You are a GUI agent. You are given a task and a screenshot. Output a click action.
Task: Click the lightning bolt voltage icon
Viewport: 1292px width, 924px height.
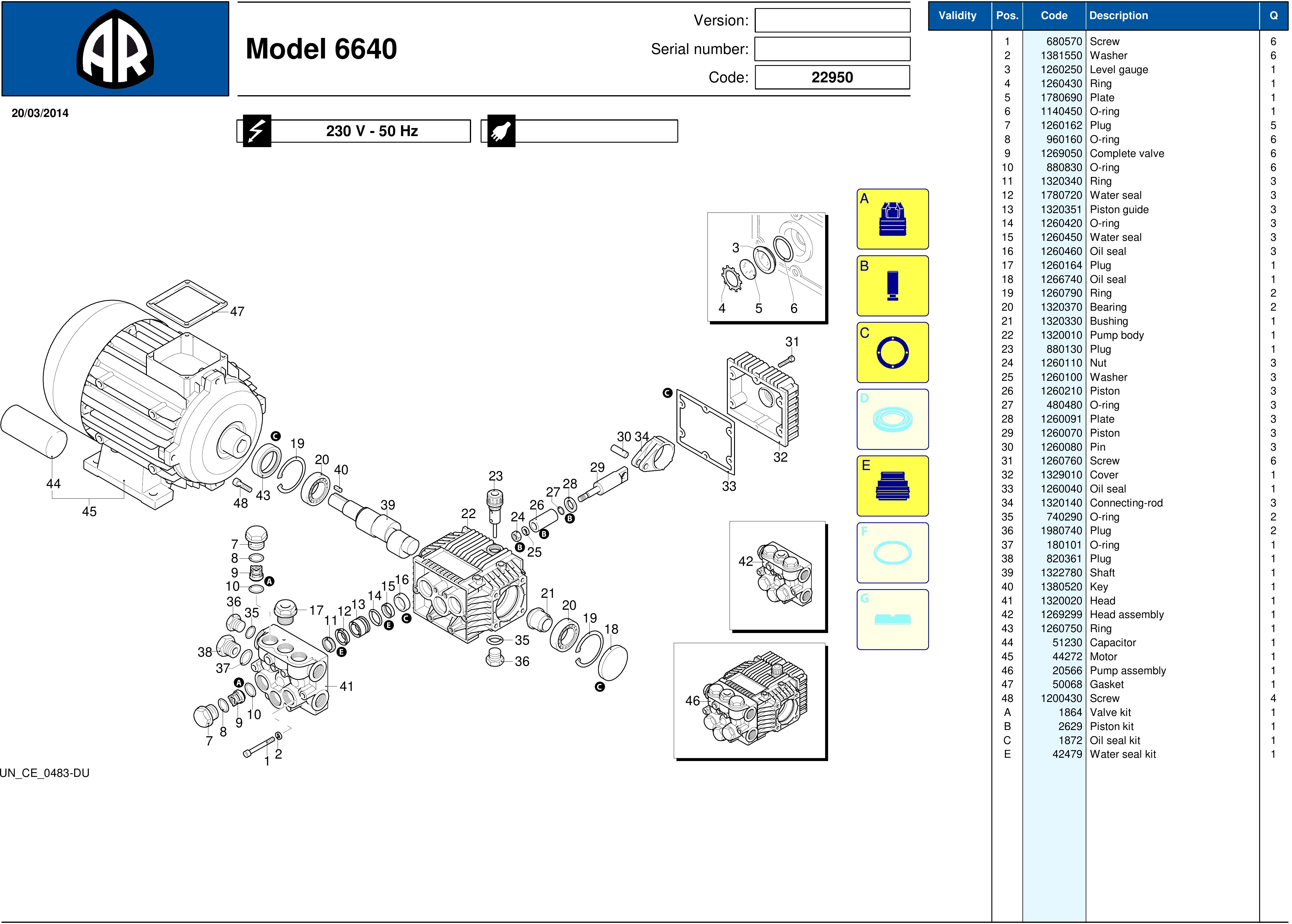click(x=257, y=131)
